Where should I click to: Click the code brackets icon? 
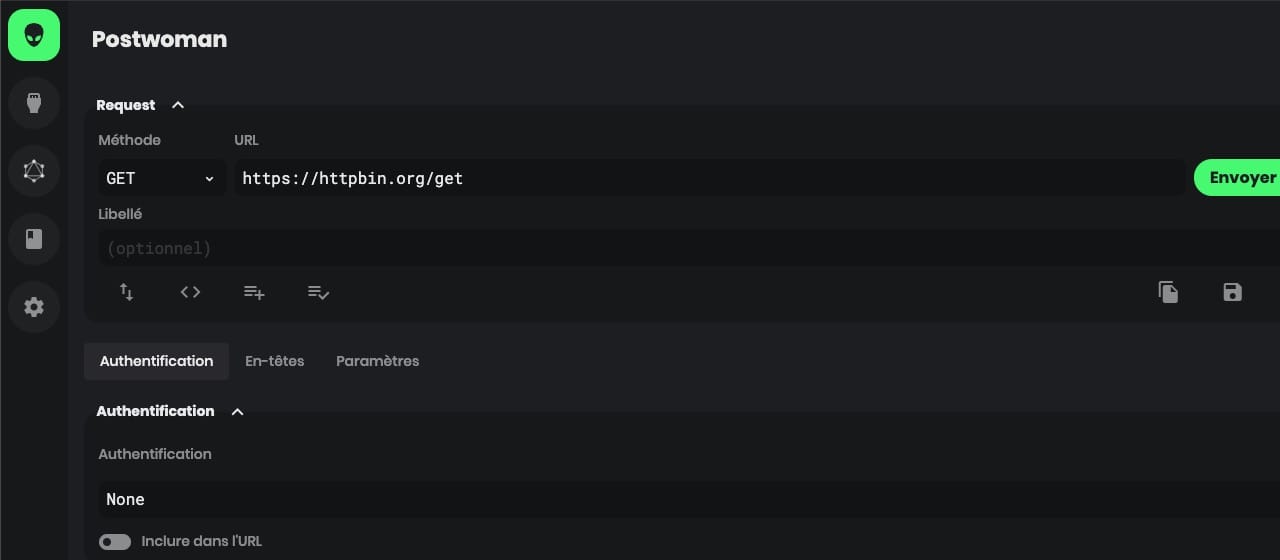click(x=190, y=292)
